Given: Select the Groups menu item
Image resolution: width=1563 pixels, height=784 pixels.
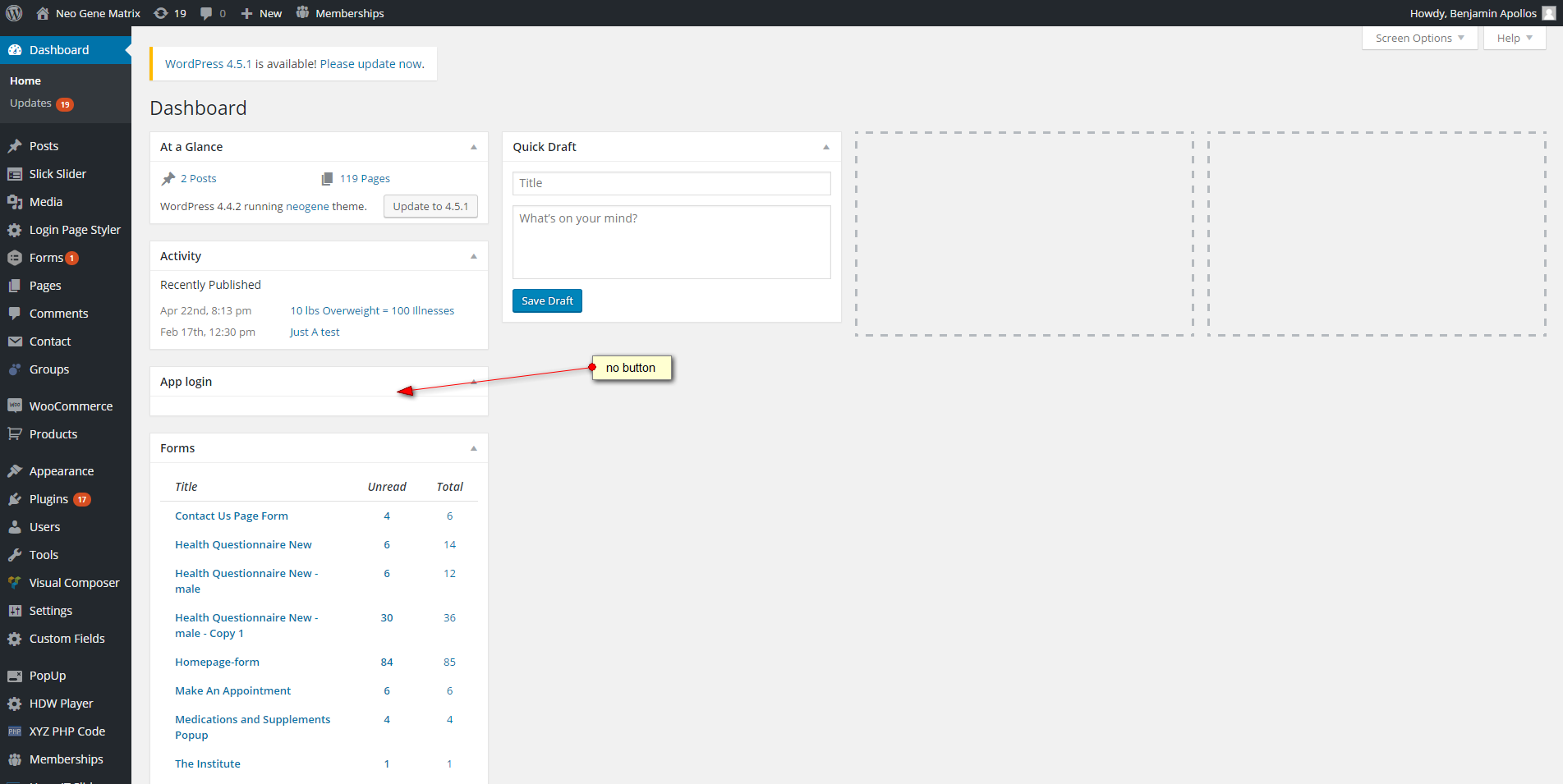Looking at the screenshot, I should point(49,369).
